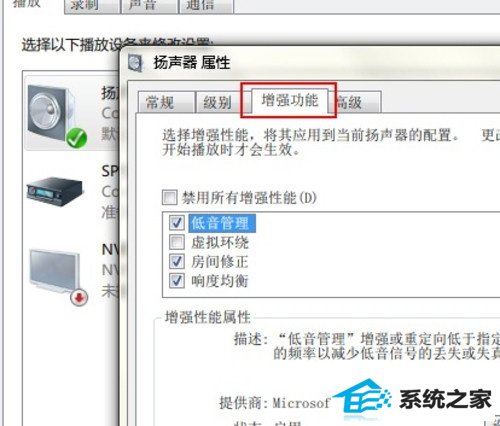
Task: Open the 声音 tab in sound window
Action: pos(149,6)
